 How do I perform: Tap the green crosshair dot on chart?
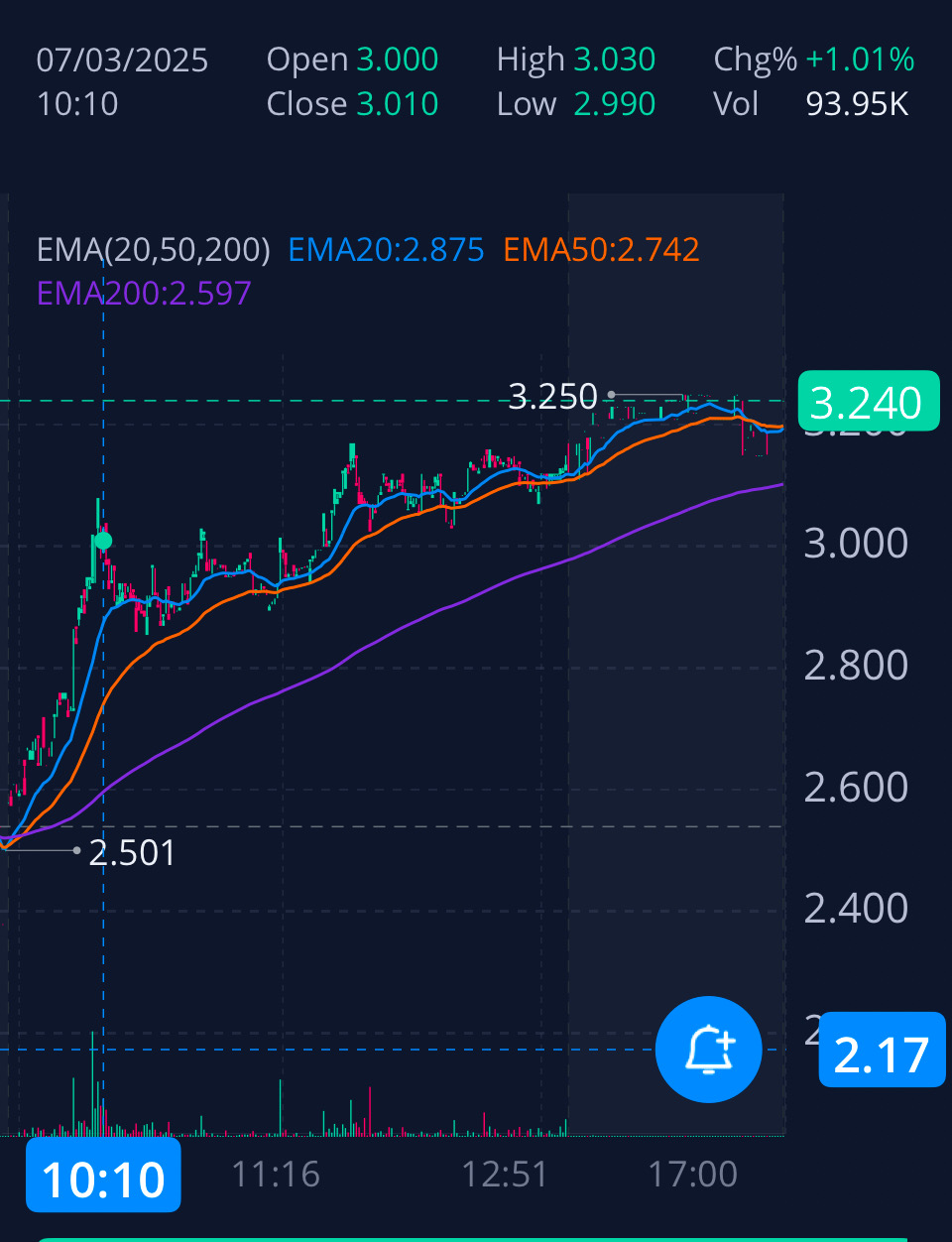[103, 541]
